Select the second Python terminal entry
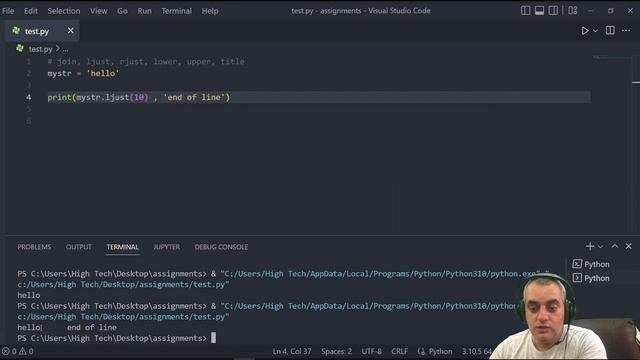 coord(591,278)
